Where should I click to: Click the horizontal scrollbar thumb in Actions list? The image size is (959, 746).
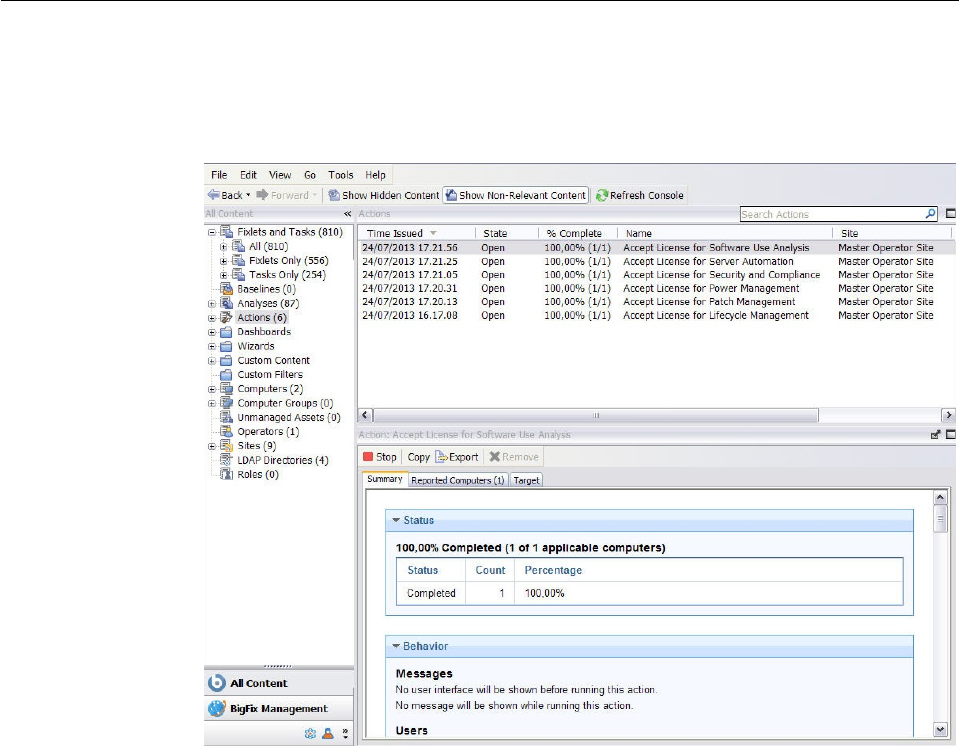pos(595,416)
